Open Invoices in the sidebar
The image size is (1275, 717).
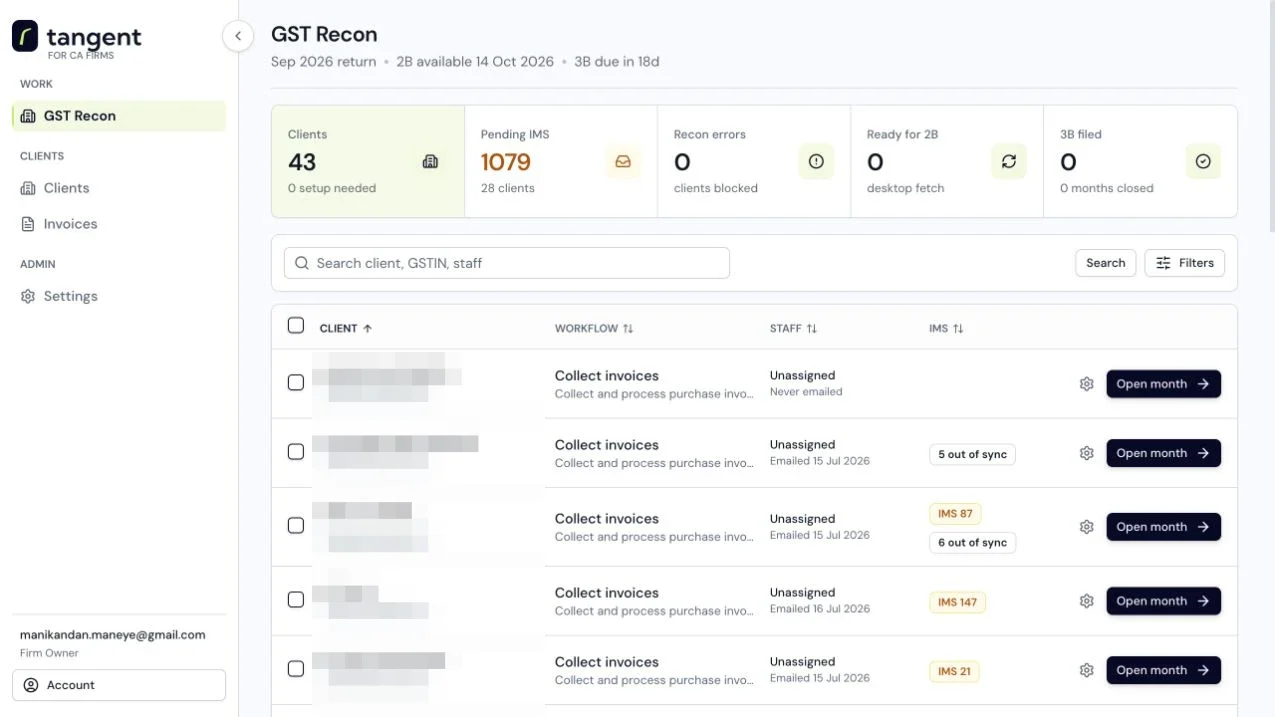click(x=119, y=224)
